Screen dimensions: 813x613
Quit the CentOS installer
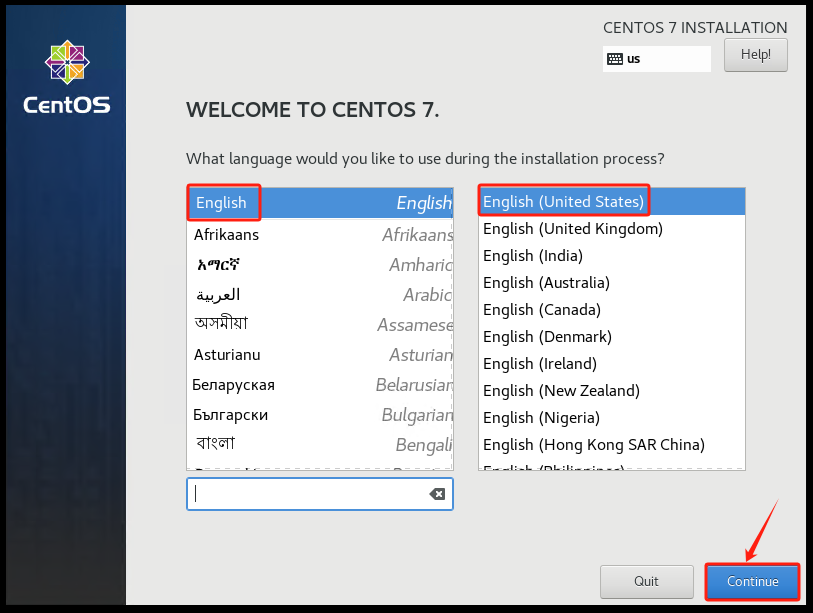(x=646, y=581)
